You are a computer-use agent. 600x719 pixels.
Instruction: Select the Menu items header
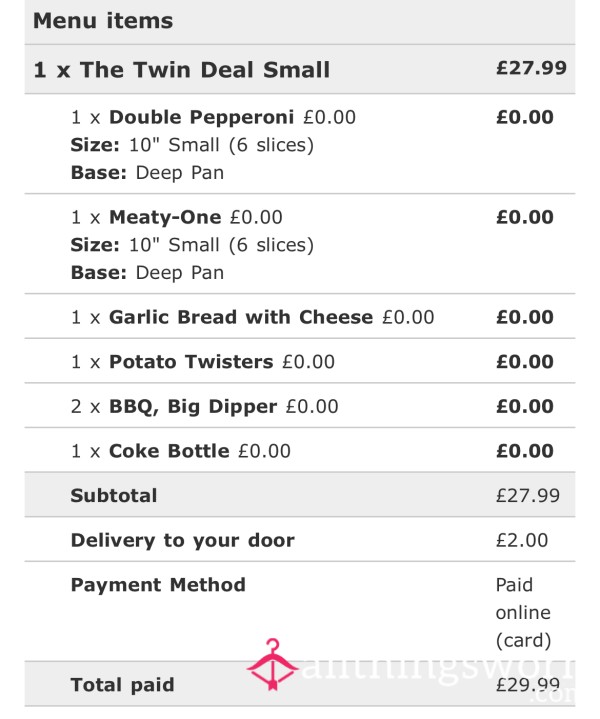[x=103, y=21]
